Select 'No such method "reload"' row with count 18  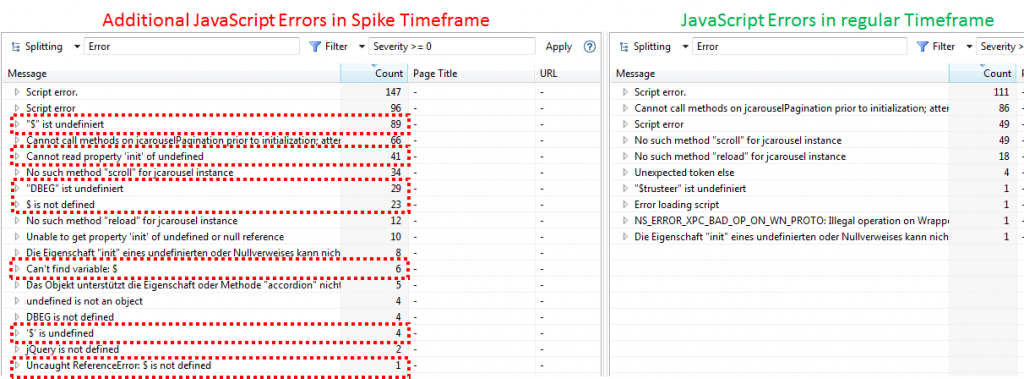(816, 156)
